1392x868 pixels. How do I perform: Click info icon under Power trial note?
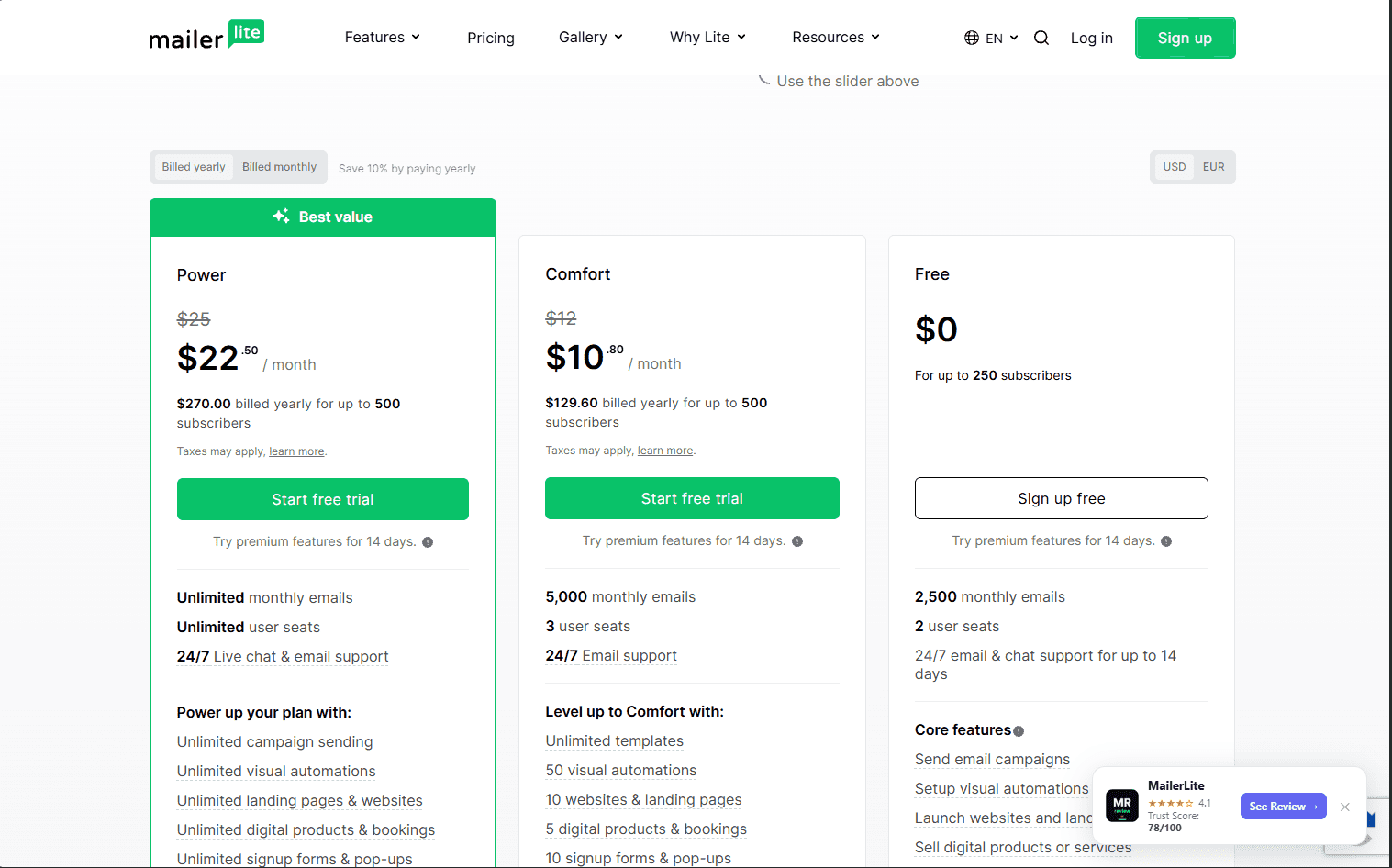[x=428, y=542]
